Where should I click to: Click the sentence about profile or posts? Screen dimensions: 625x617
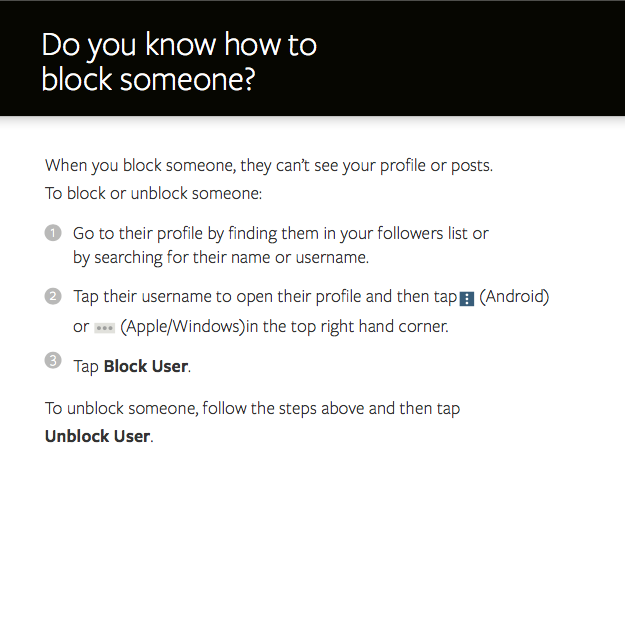268,166
